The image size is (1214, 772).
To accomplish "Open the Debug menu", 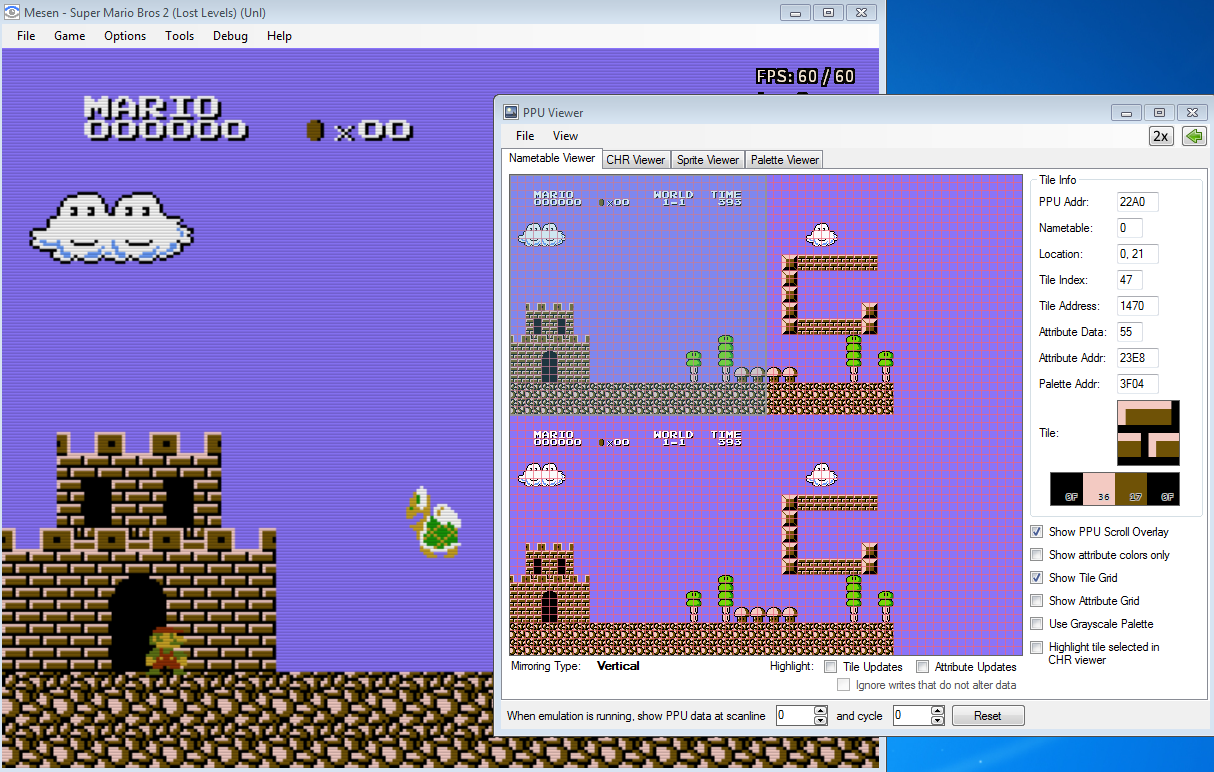I will point(230,36).
